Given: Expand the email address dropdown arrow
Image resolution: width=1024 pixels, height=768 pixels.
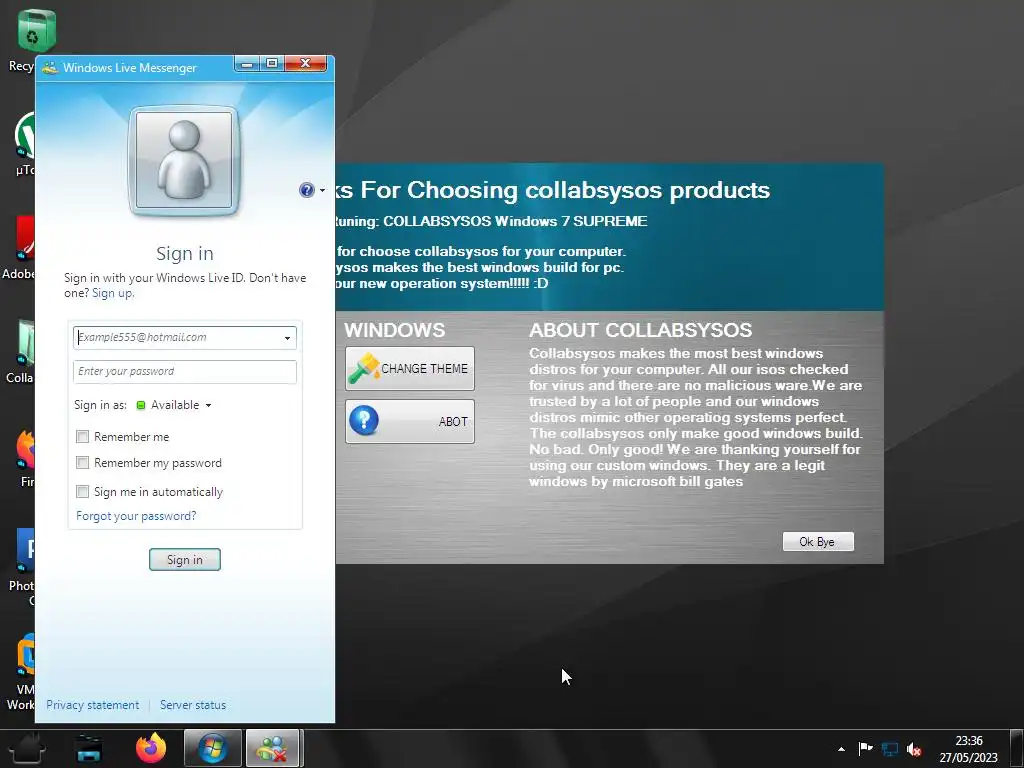Looking at the screenshot, I should pos(287,338).
